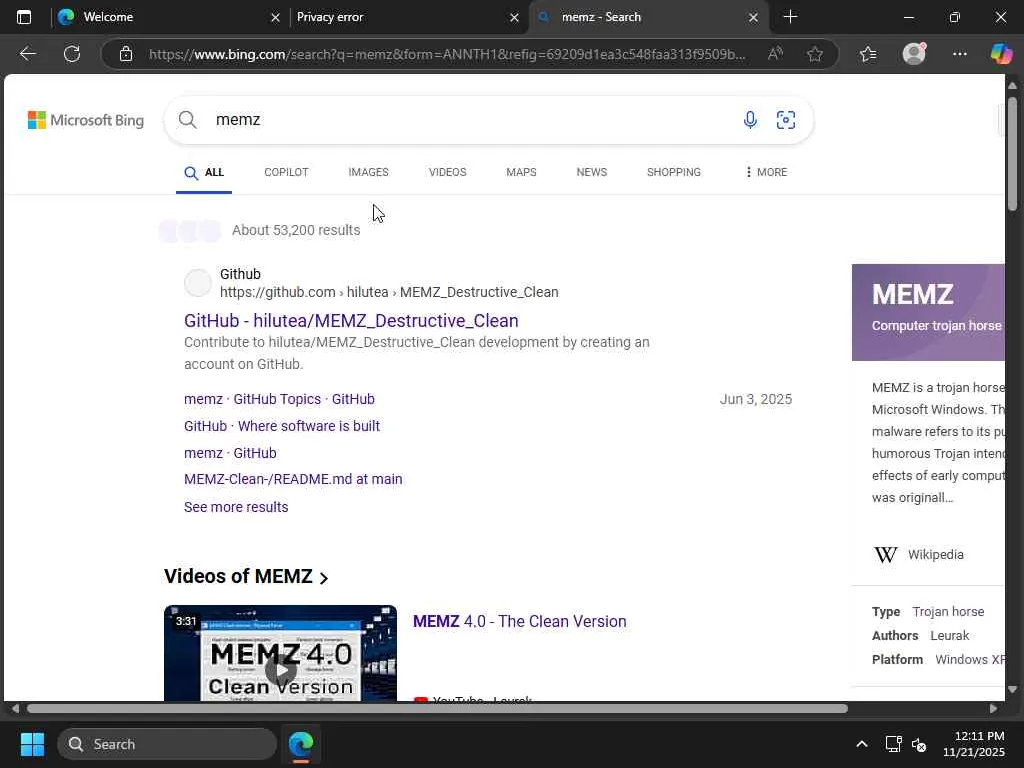1024x768 pixels.
Task: Refresh the Bing search page
Action: 72,54
